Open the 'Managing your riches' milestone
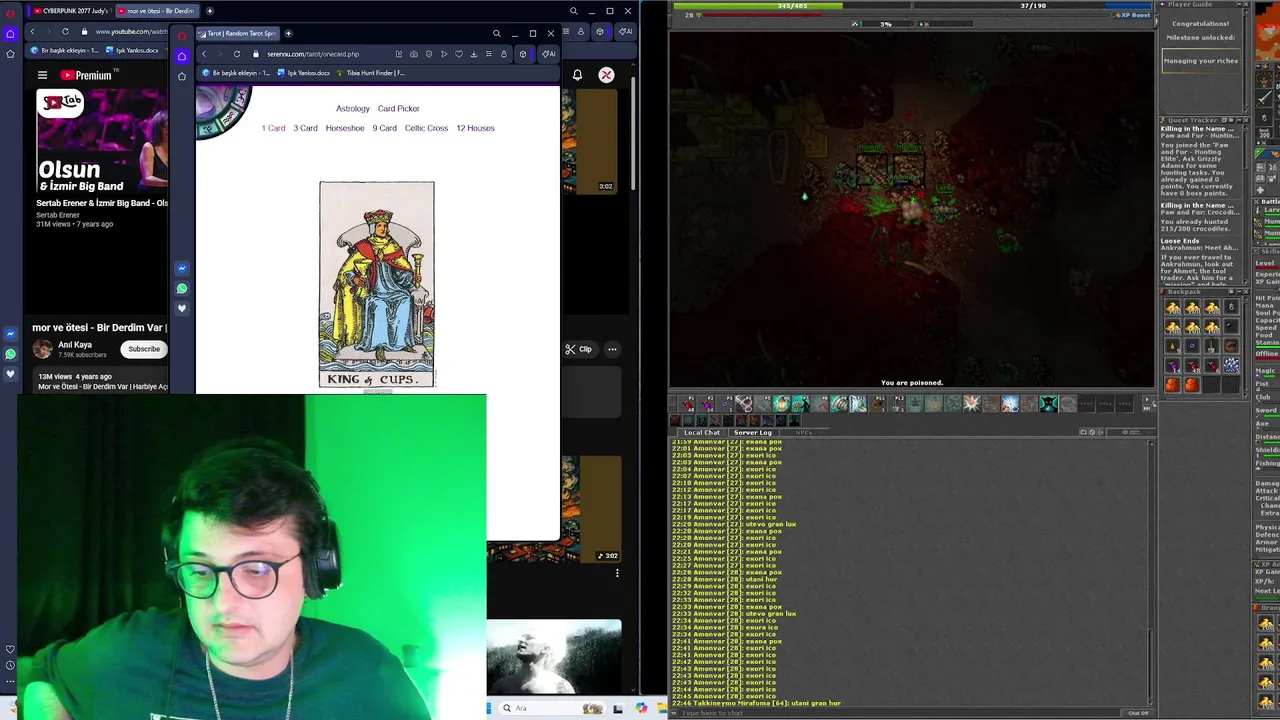The height and width of the screenshot is (720, 1280). 1201,61
